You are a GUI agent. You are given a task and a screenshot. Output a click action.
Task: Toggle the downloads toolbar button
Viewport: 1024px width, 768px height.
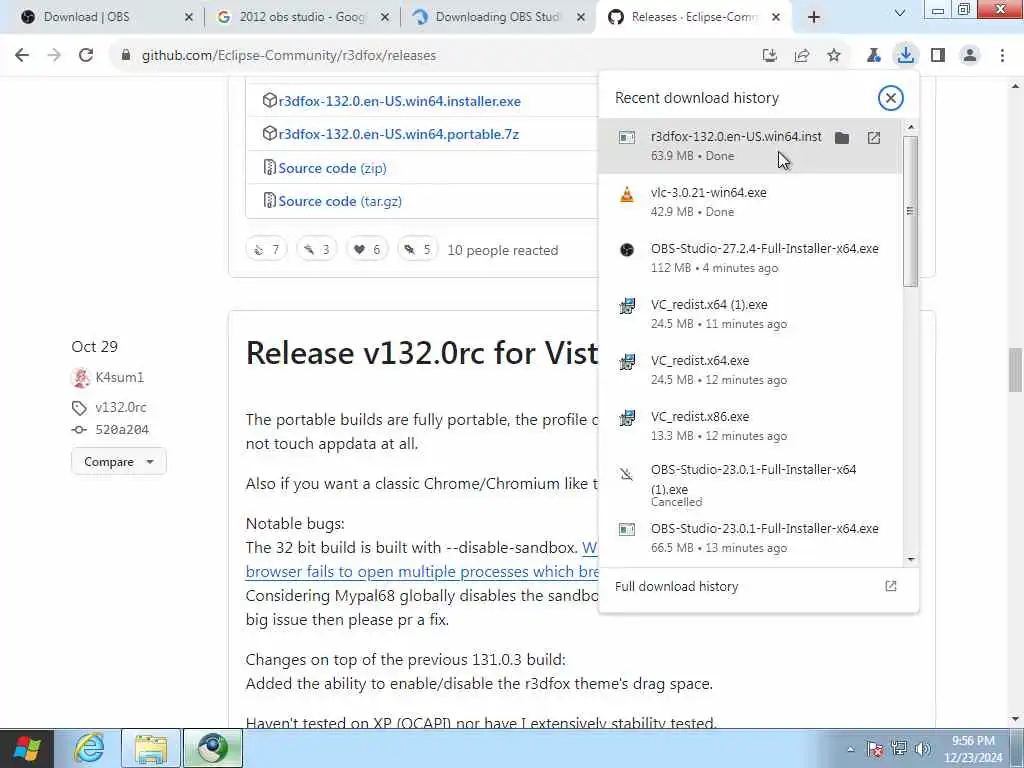click(x=905, y=56)
